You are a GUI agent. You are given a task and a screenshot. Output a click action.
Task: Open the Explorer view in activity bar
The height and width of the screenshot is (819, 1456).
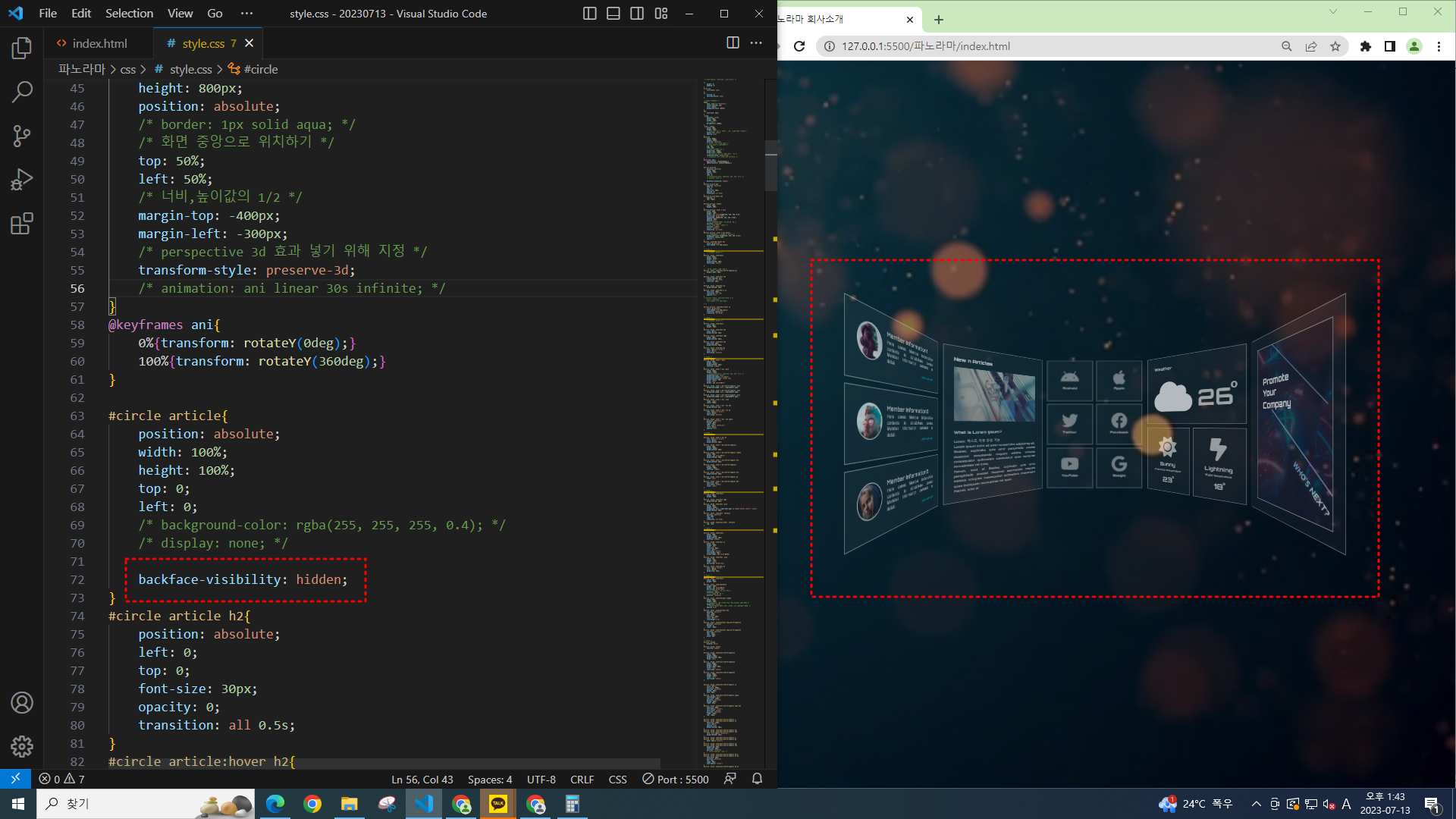pyautogui.click(x=22, y=49)
